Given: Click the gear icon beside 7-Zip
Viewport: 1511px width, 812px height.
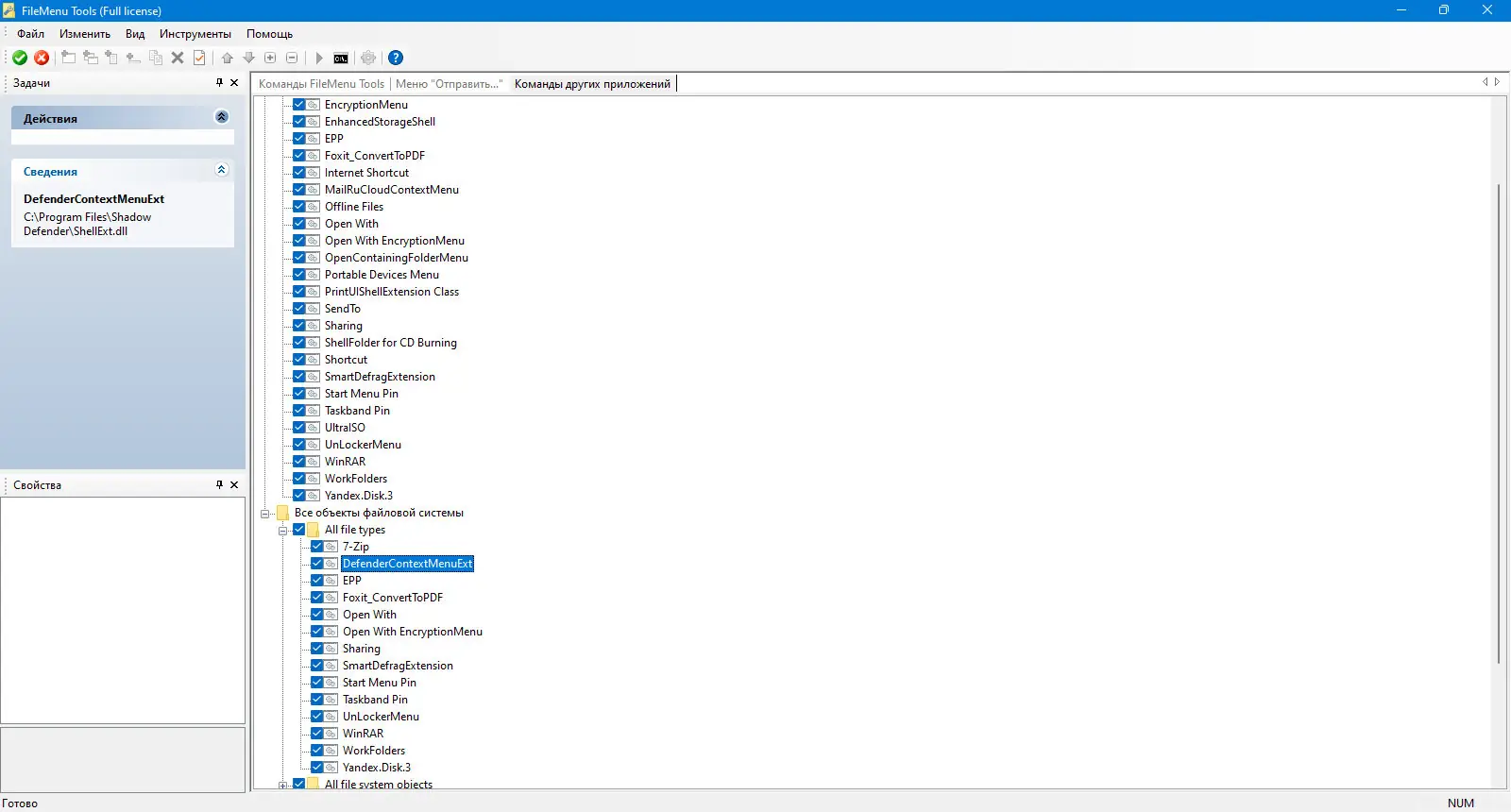Looking at the screenshot, I should [331, 547].
